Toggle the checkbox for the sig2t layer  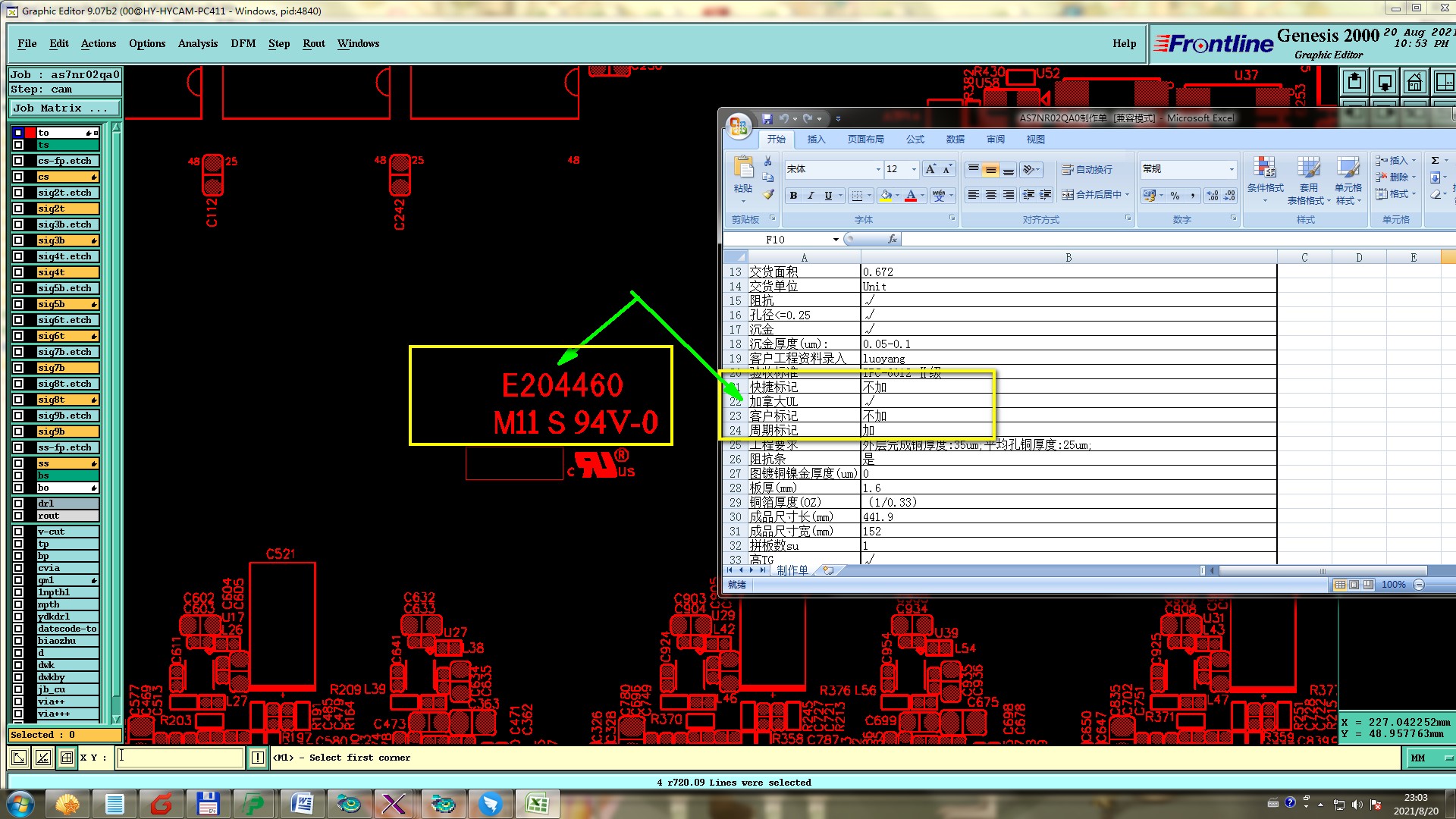coord(18,209)
